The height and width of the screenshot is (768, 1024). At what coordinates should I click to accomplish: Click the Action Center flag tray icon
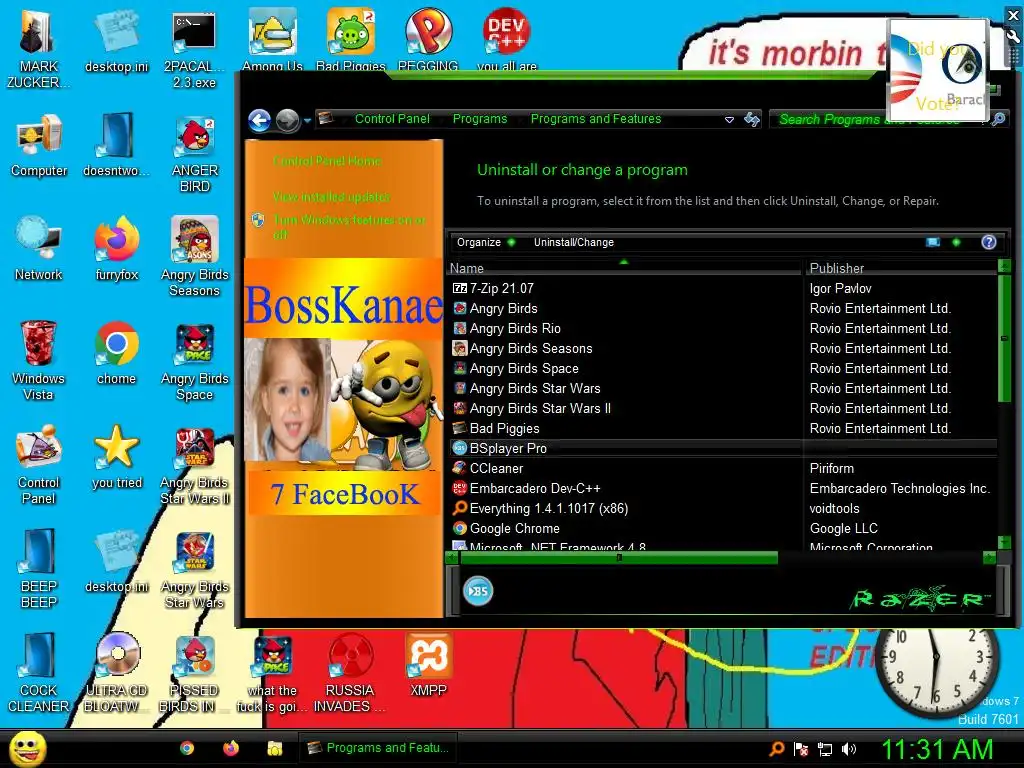click(x=801, y=749)
